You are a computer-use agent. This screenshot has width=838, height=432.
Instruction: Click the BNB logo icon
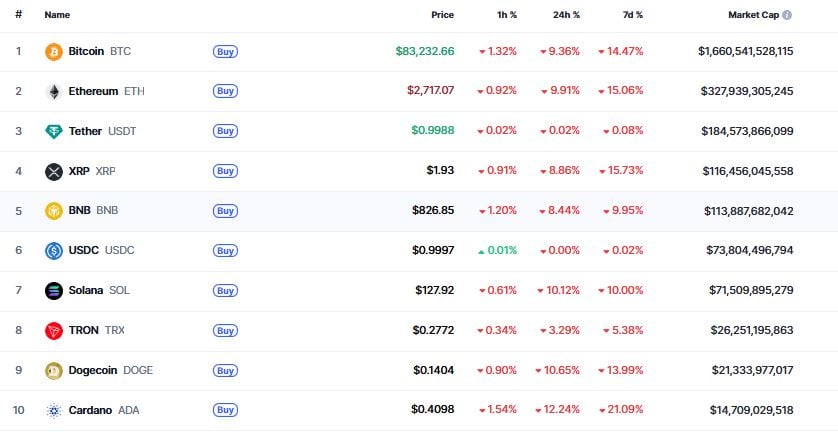coord(54,211)
